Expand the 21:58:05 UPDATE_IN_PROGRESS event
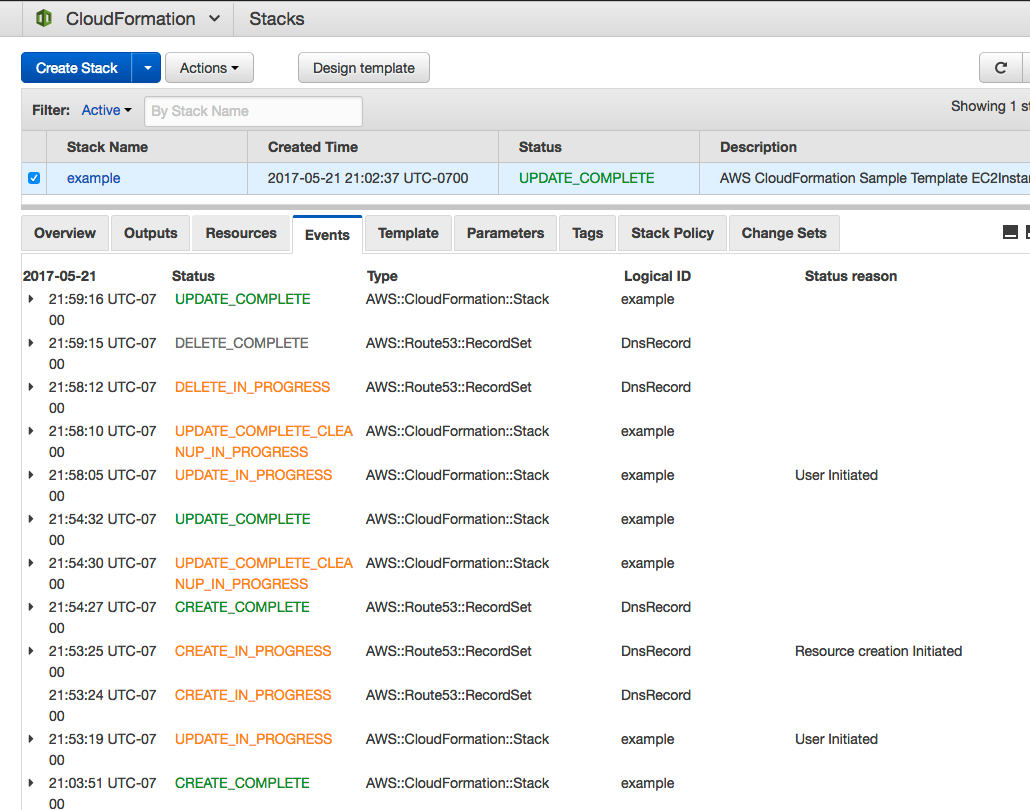The image size is (1030, 810). tap(31, 475)
